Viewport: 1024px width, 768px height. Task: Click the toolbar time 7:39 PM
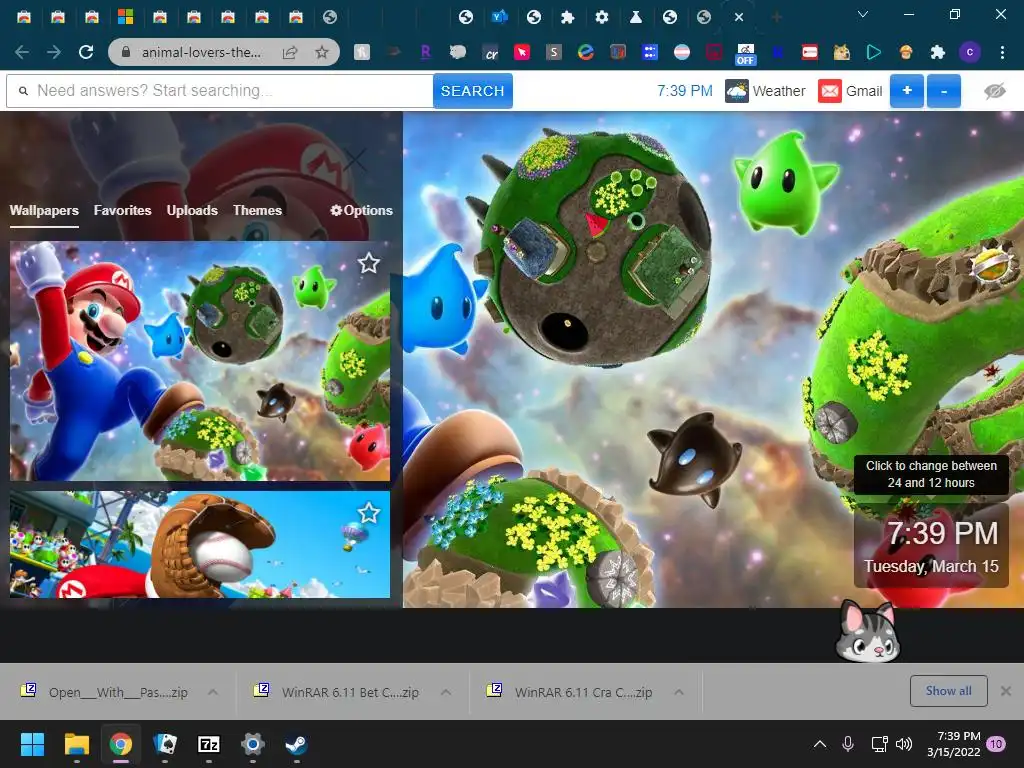(684, 91)
